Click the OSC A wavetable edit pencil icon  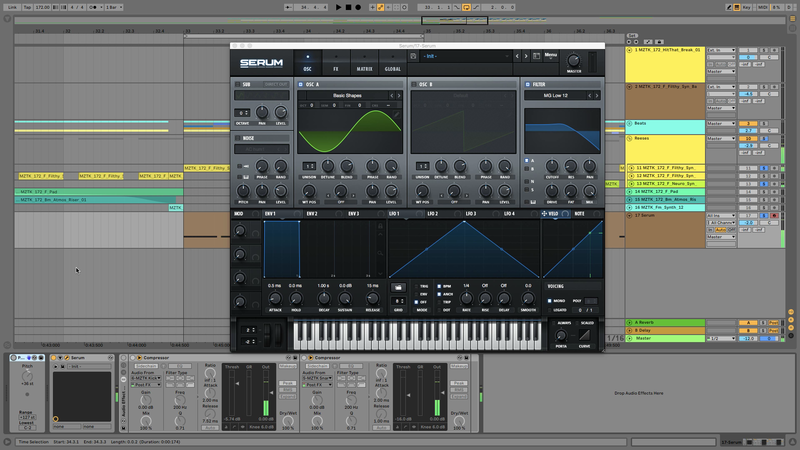click(x=396, y=115)
